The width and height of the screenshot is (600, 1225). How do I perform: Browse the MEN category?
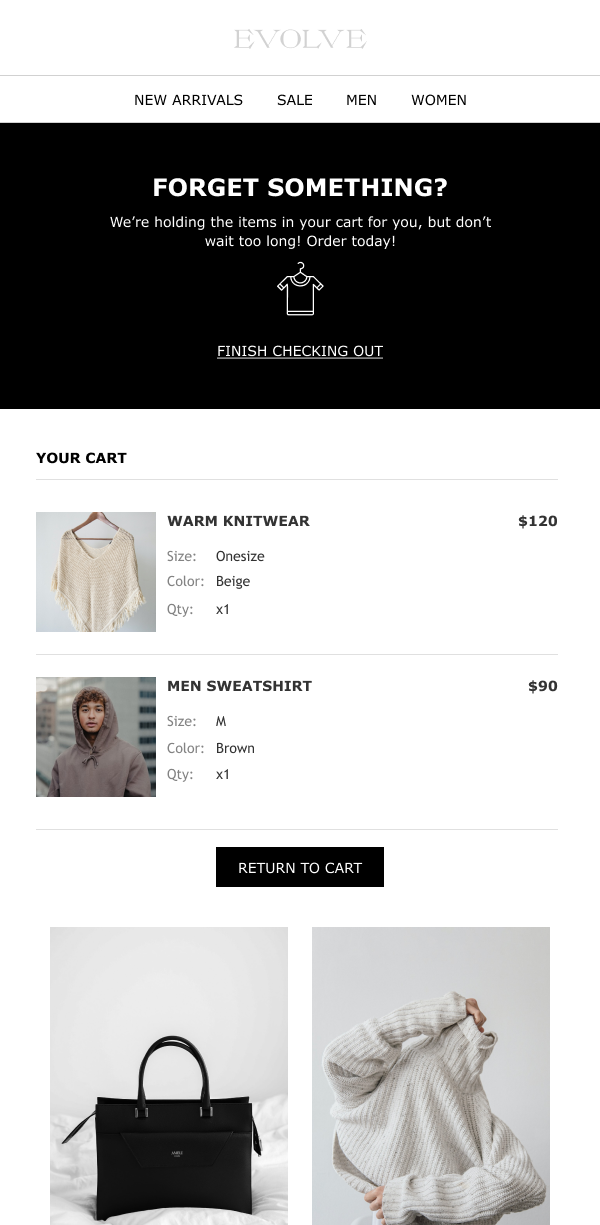tap(361, 100)
